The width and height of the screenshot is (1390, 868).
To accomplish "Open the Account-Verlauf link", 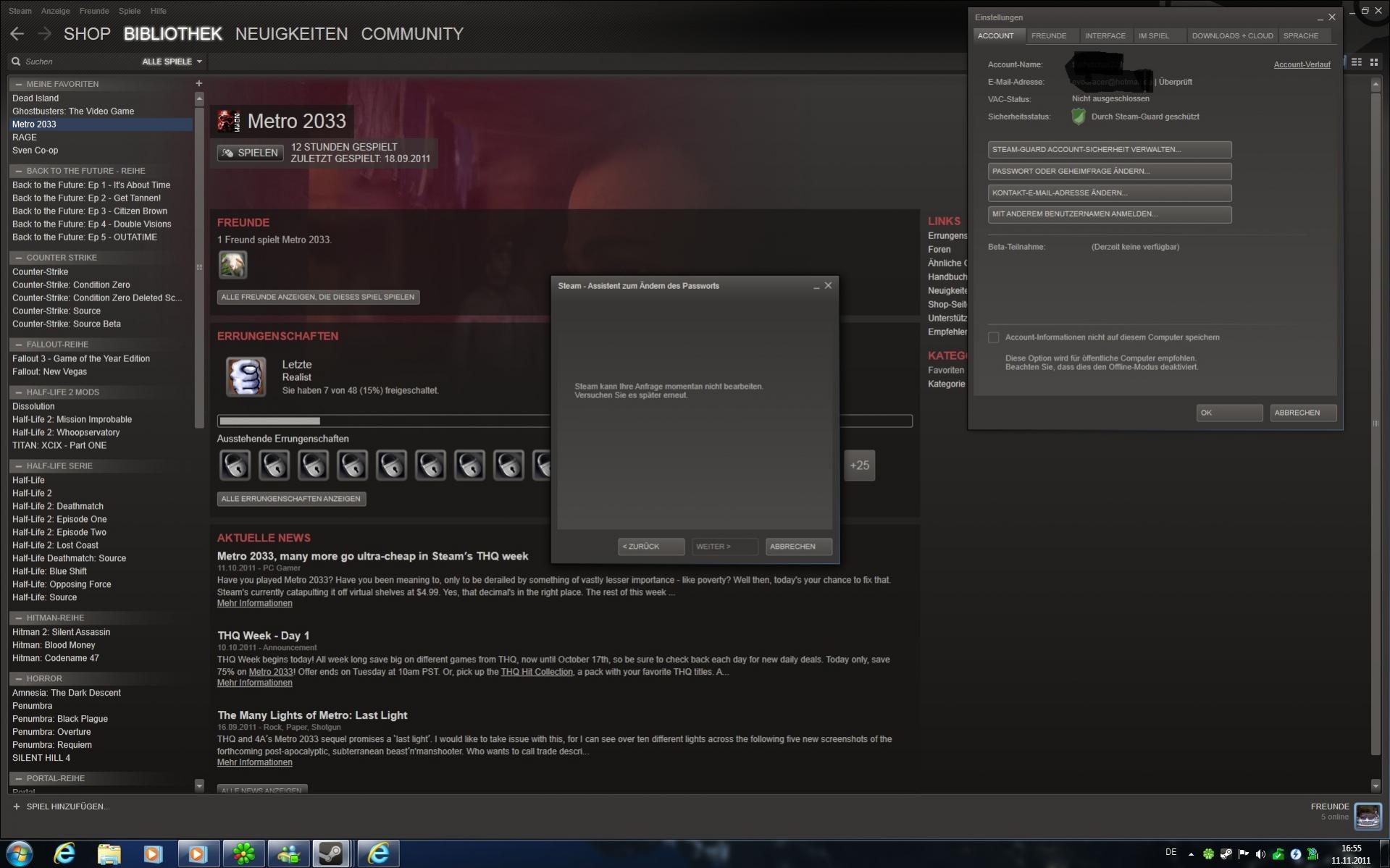I will 1302,64.
